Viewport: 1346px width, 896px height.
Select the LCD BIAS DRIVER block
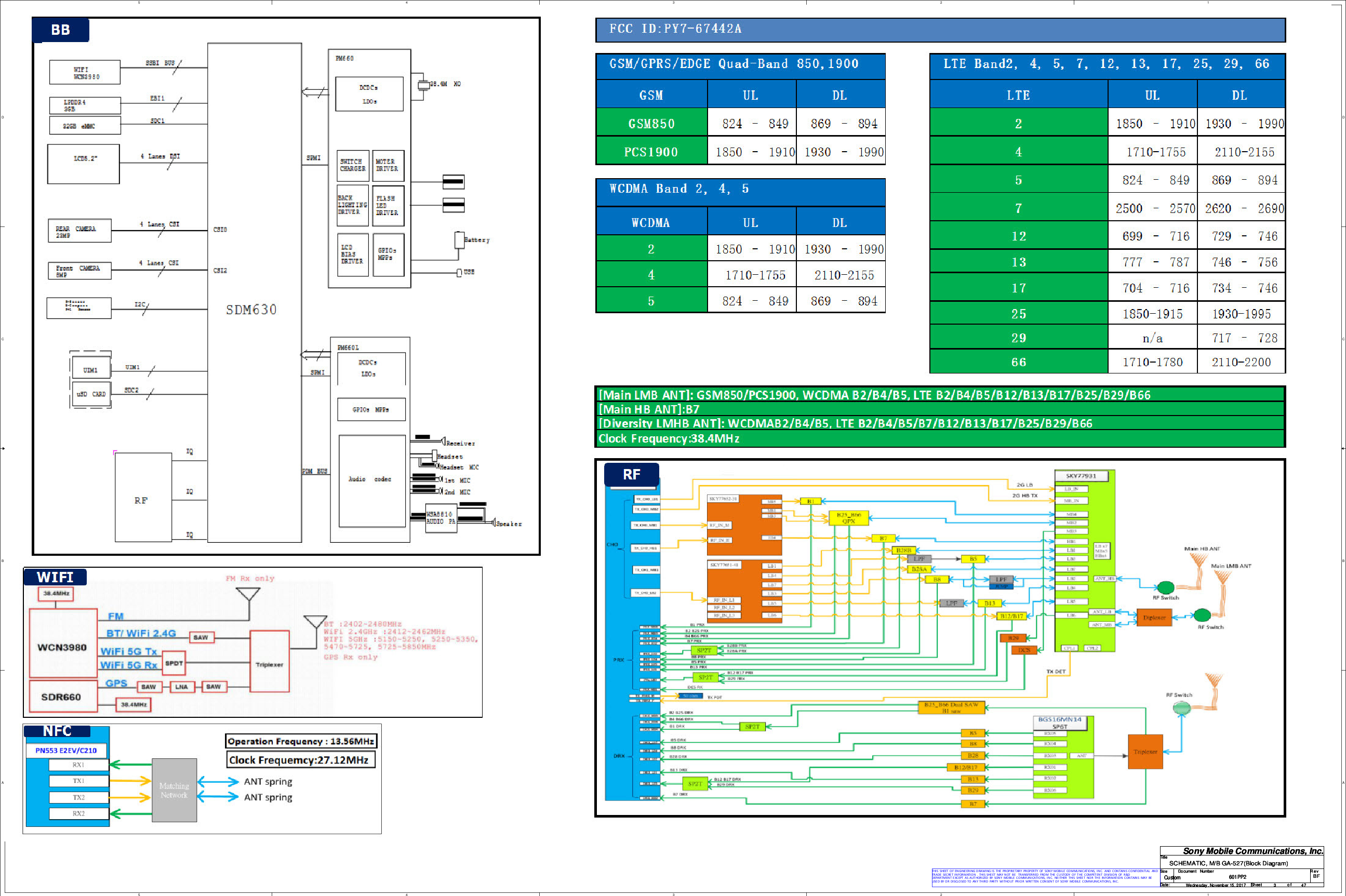353,255
